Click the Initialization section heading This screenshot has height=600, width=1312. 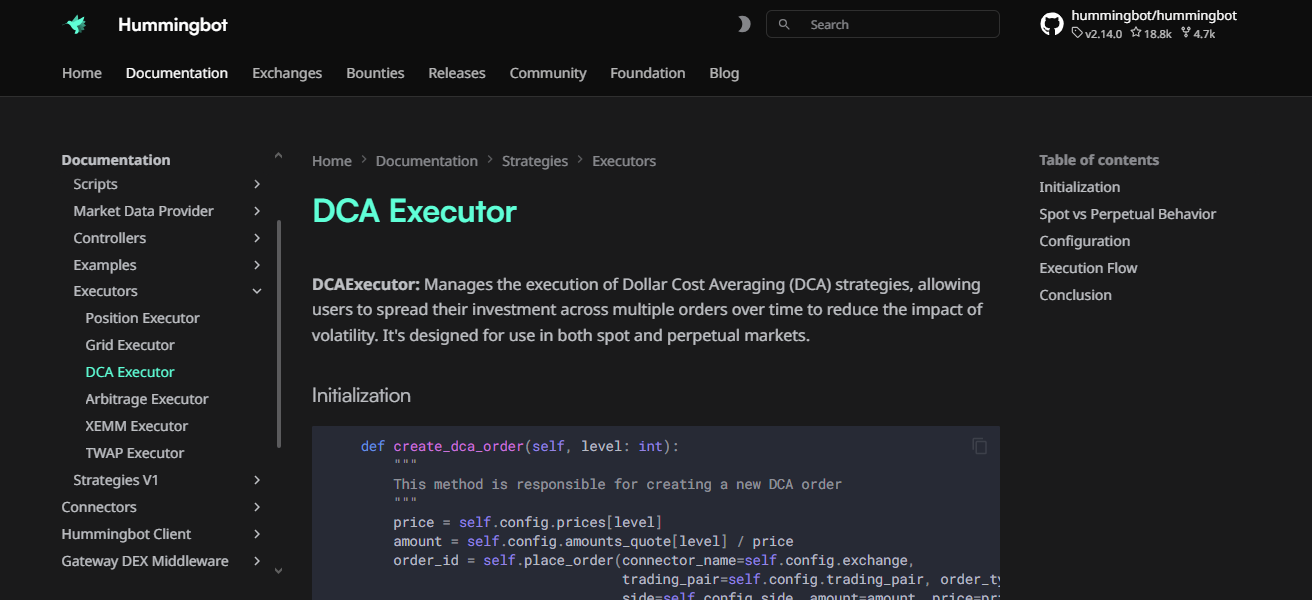point(361,395)
